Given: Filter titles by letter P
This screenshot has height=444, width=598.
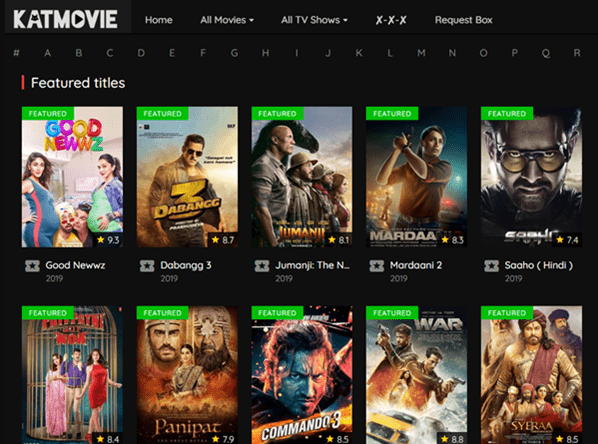Looking at the screenshot, I should tap(514, 53).
